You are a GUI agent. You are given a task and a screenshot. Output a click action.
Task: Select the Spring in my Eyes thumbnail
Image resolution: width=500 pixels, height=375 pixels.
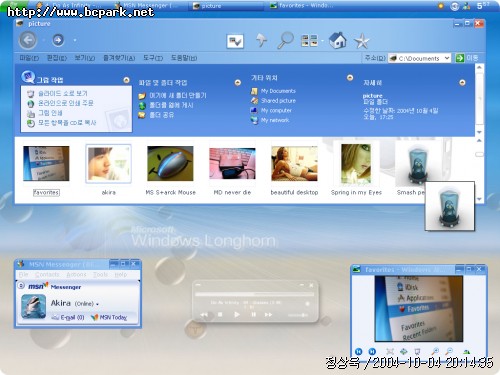pyautogui.click(x=356, y=164)
